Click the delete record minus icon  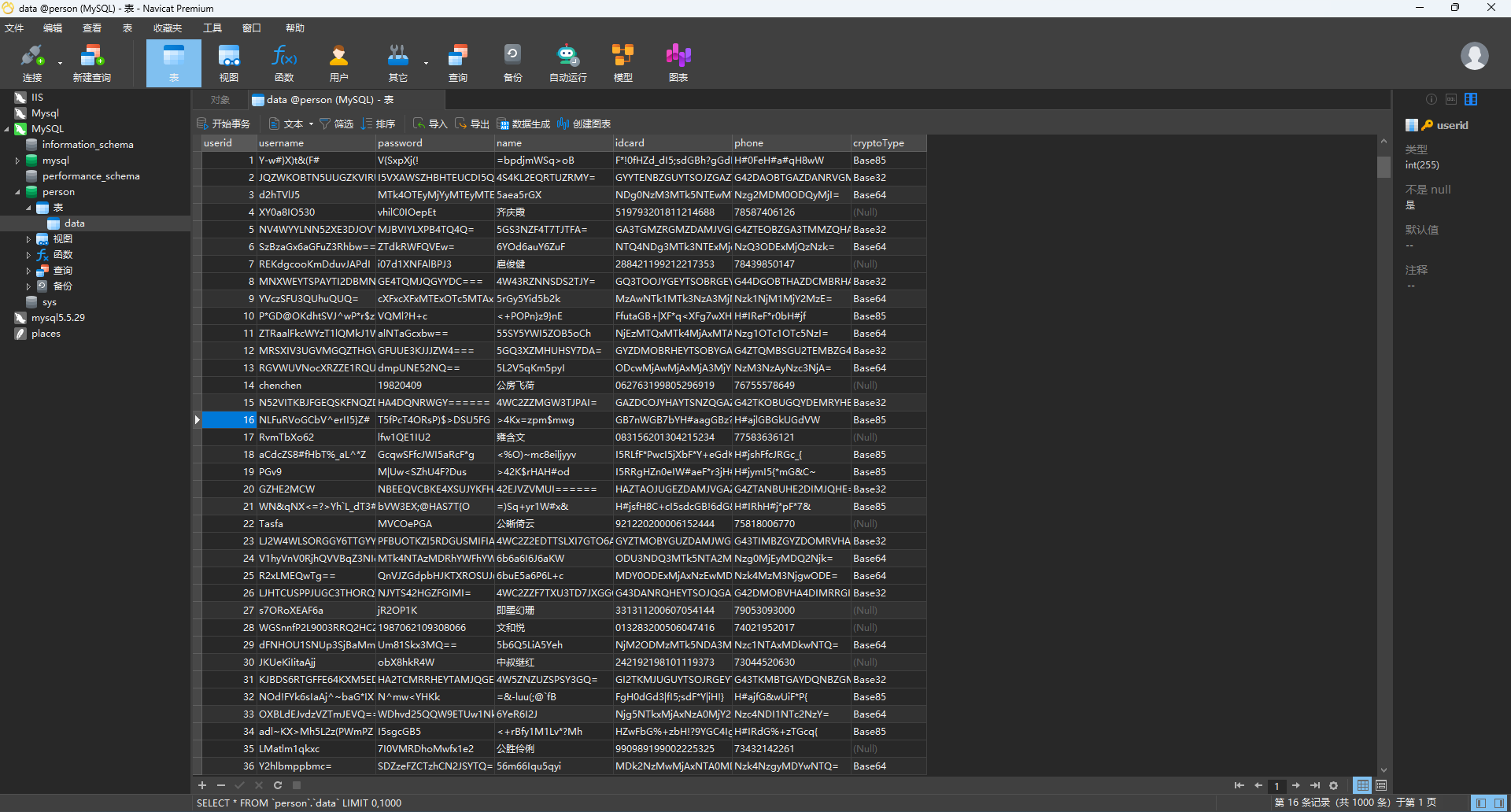click(x=221, y=785)
